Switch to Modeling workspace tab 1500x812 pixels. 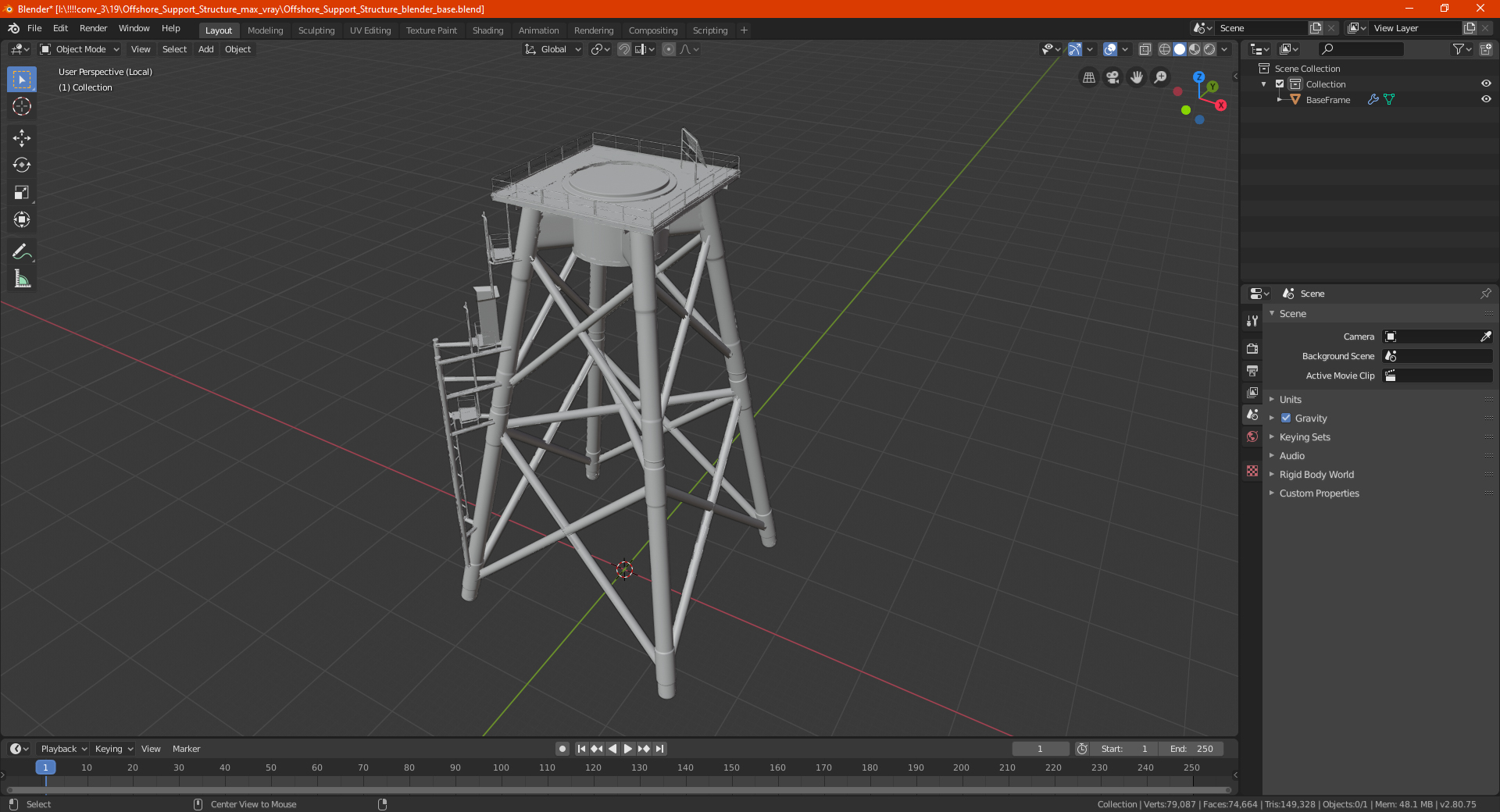(265, 30)
